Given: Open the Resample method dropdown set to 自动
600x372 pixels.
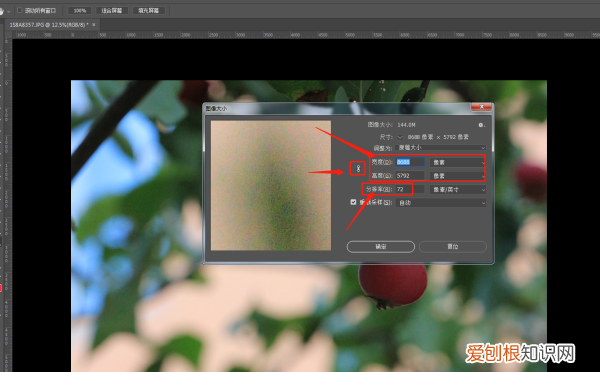Looking at the screenshot, I should (x=441, y=203).
